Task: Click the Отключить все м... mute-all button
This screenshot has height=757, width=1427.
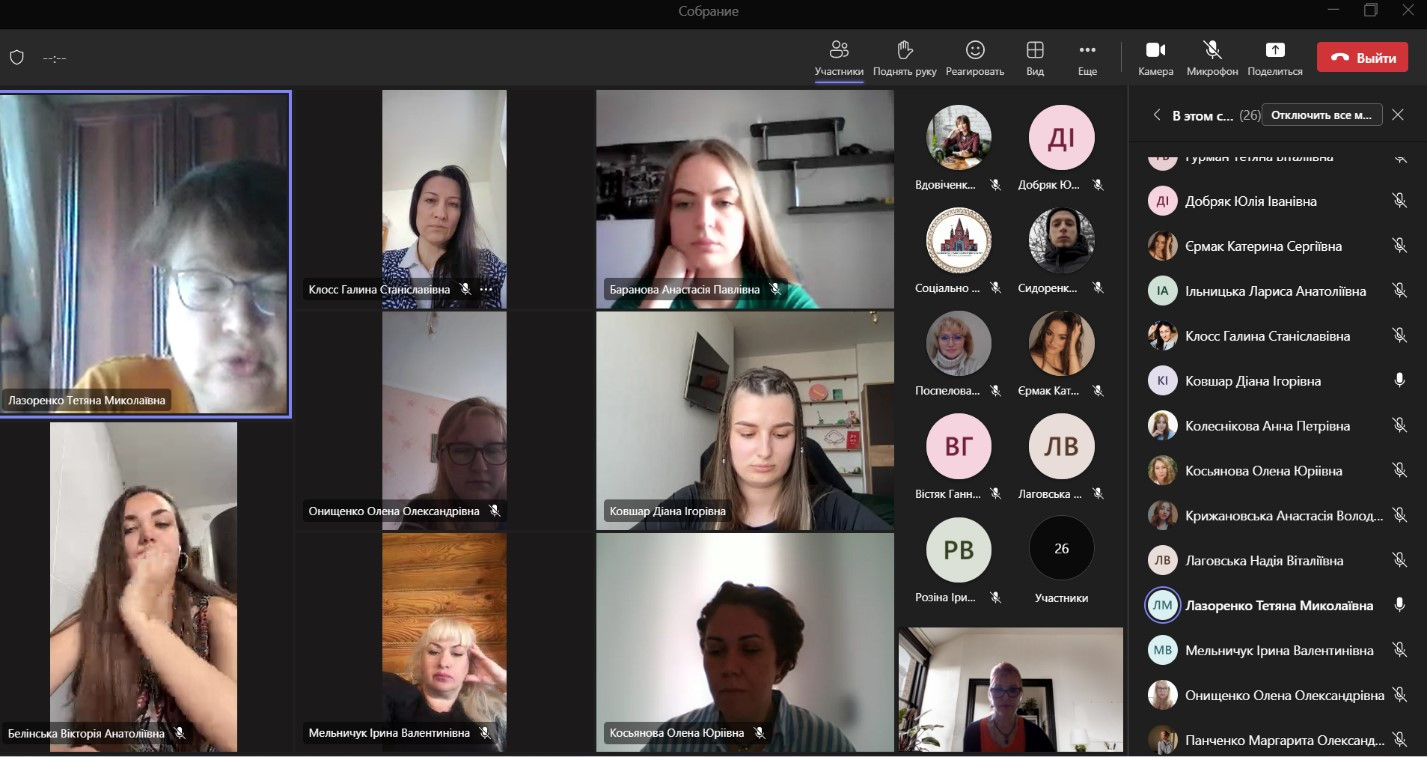Action: click(x=1322, y=115)
